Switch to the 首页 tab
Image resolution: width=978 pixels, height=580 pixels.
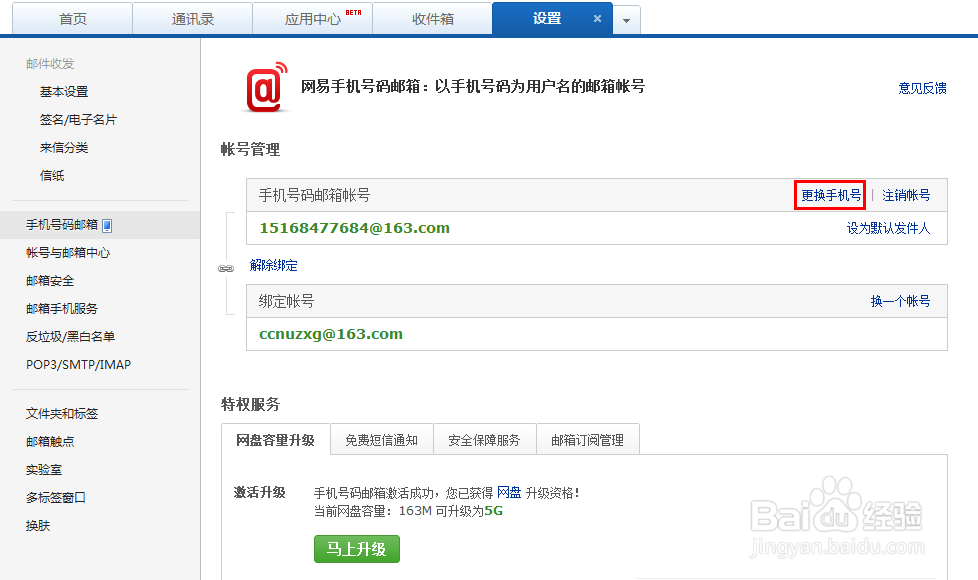(72, 19)
